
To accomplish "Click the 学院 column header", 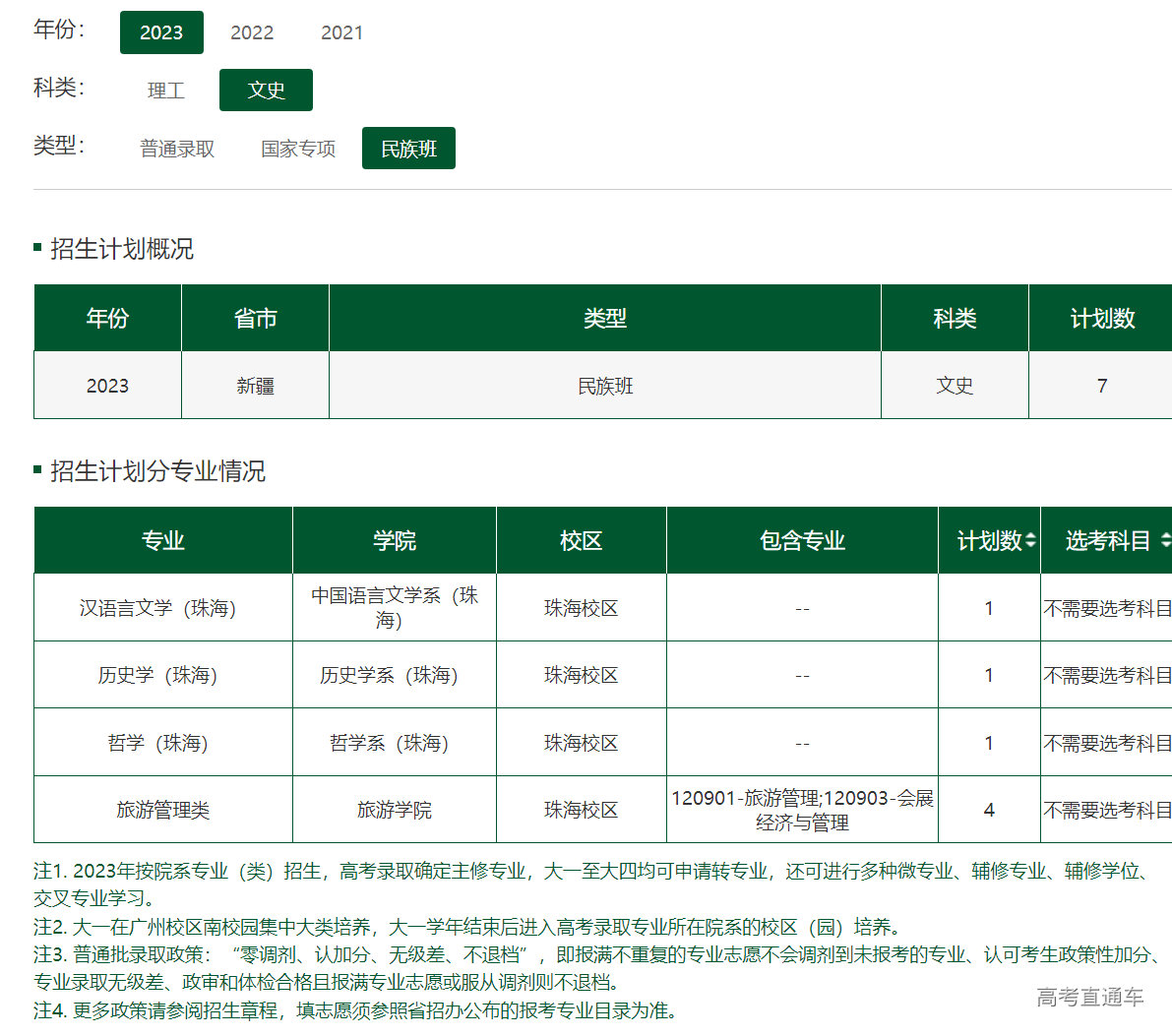I will coord(395,540).
